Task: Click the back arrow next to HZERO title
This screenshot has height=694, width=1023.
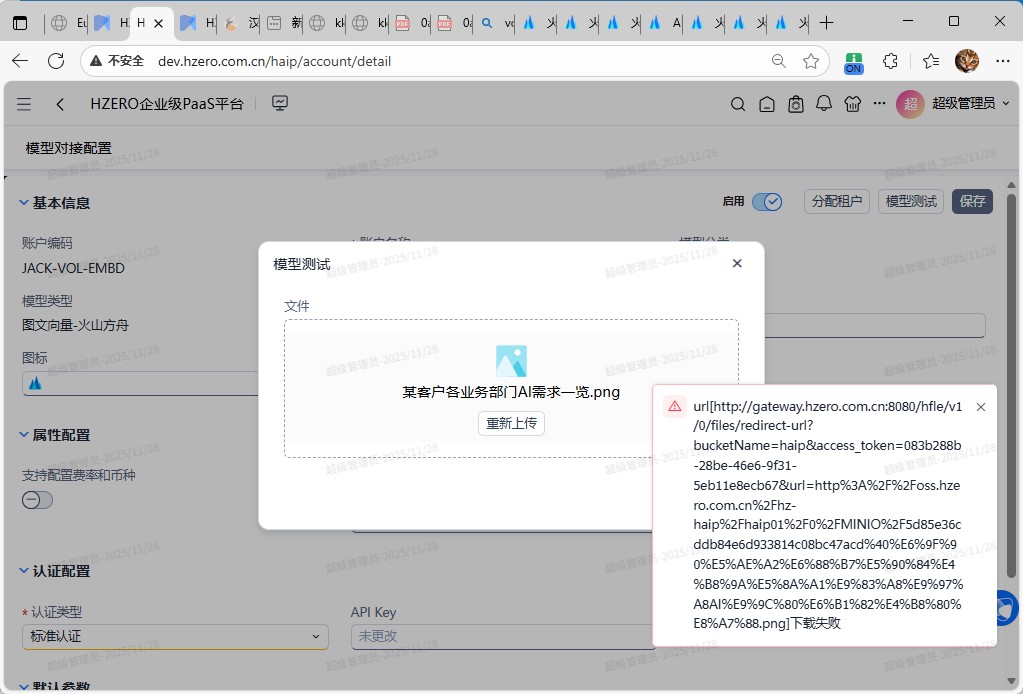Action: [x=60, y=104]
